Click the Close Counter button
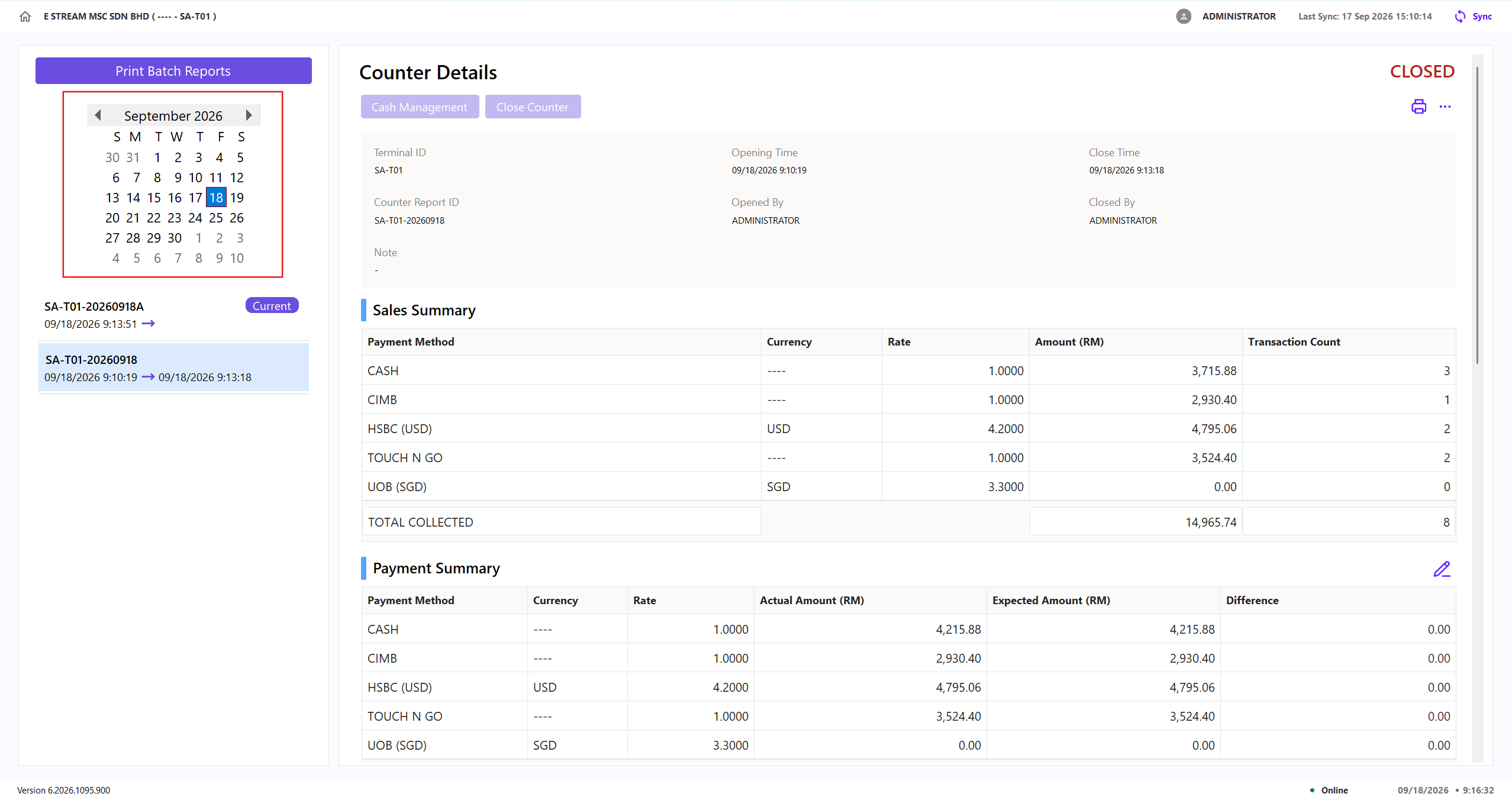Screen dimensions: 1512x800 tap(533, 107)
